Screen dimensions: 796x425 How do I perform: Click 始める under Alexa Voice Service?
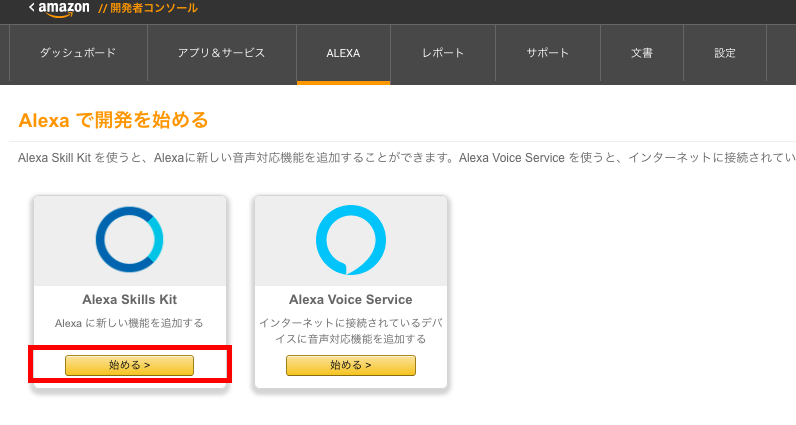click(351, 365)
